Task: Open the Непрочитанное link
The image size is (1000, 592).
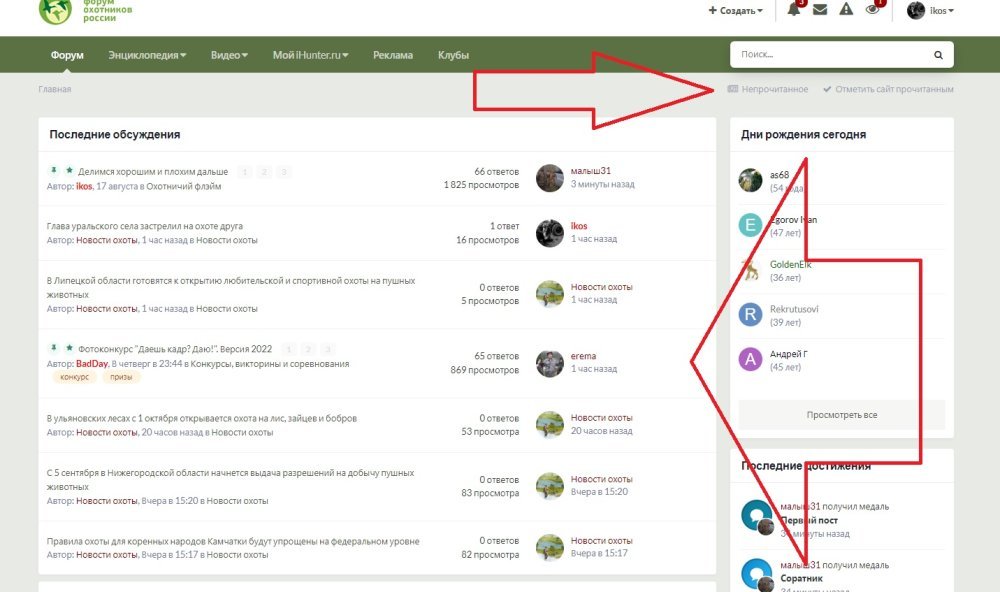Action: 768,89
